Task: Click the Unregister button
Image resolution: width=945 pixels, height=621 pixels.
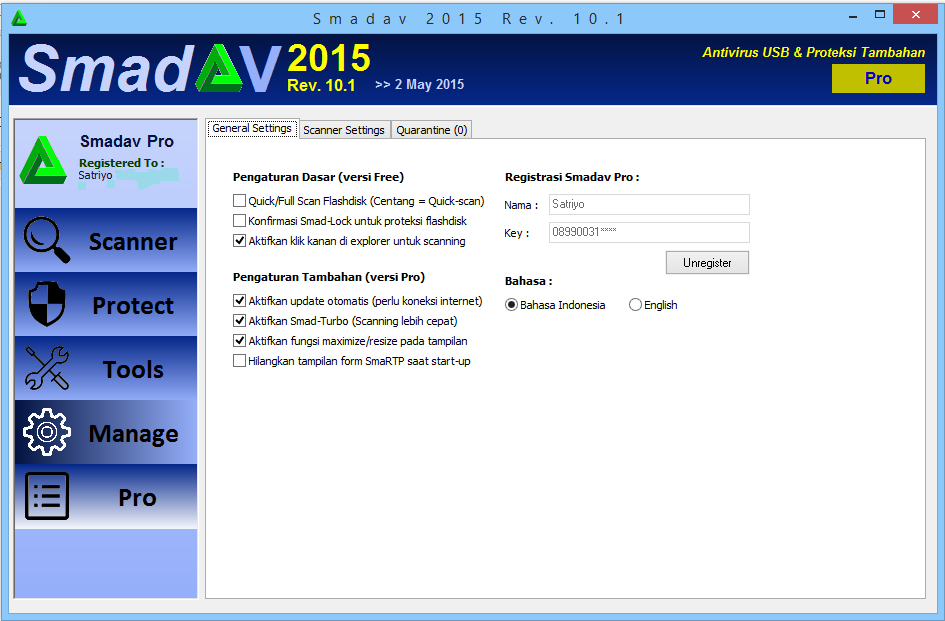Action: click(707, 263)
